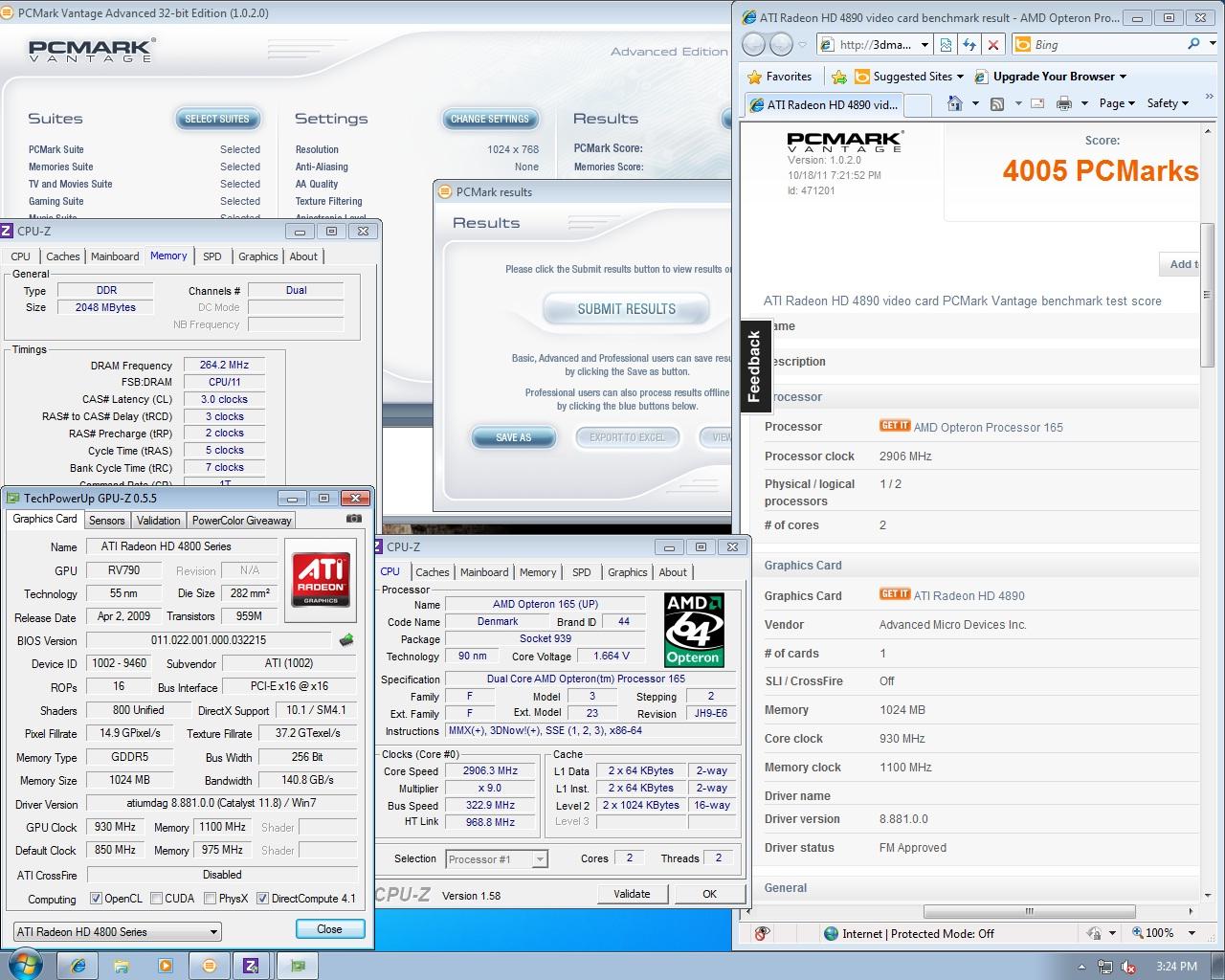Click the new blank tab button in IE
The height and width of the screenshot is (980, 1225).
pyautogui.click(x=917, y=104)
